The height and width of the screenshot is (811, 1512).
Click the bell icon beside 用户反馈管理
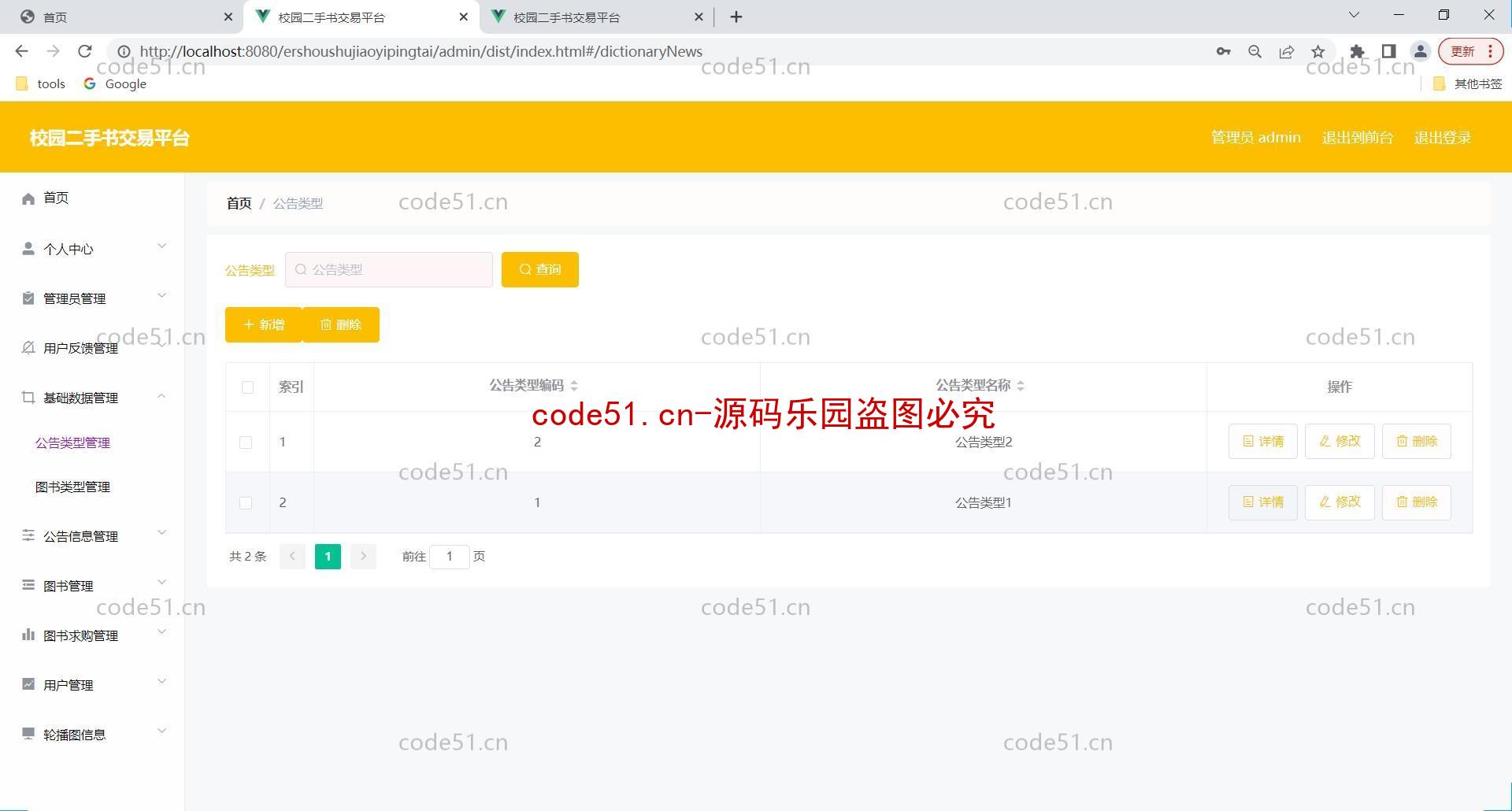pyautogui.click(x=28, y=348)
